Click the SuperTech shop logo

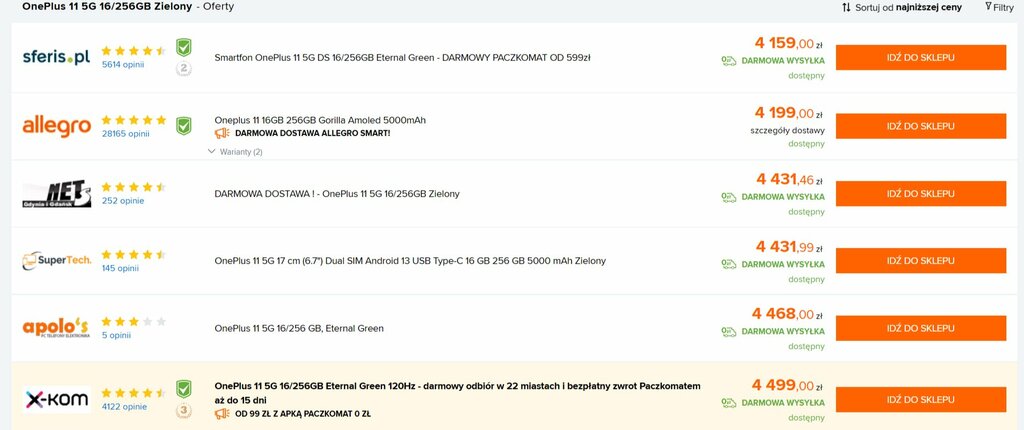coord(56,261)
